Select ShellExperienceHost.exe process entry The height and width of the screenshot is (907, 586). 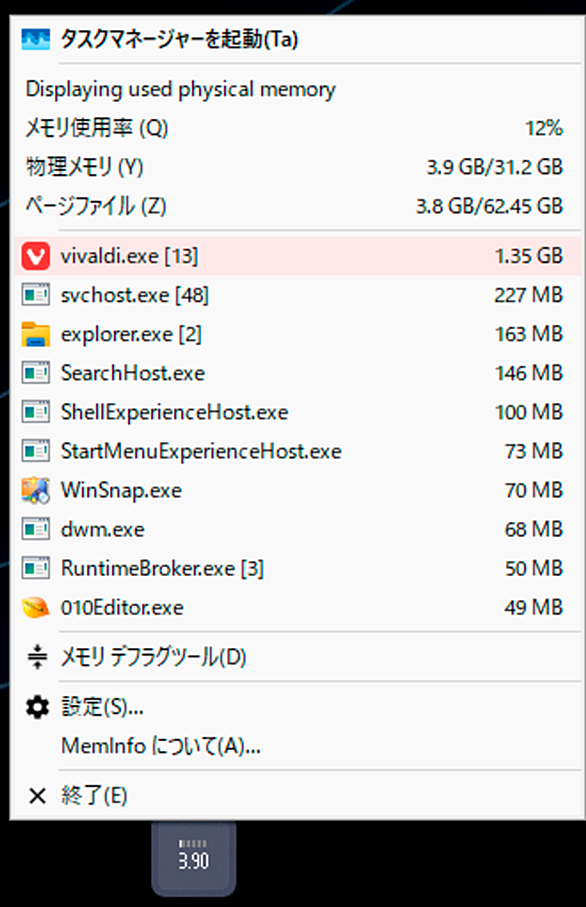point(294,412)
